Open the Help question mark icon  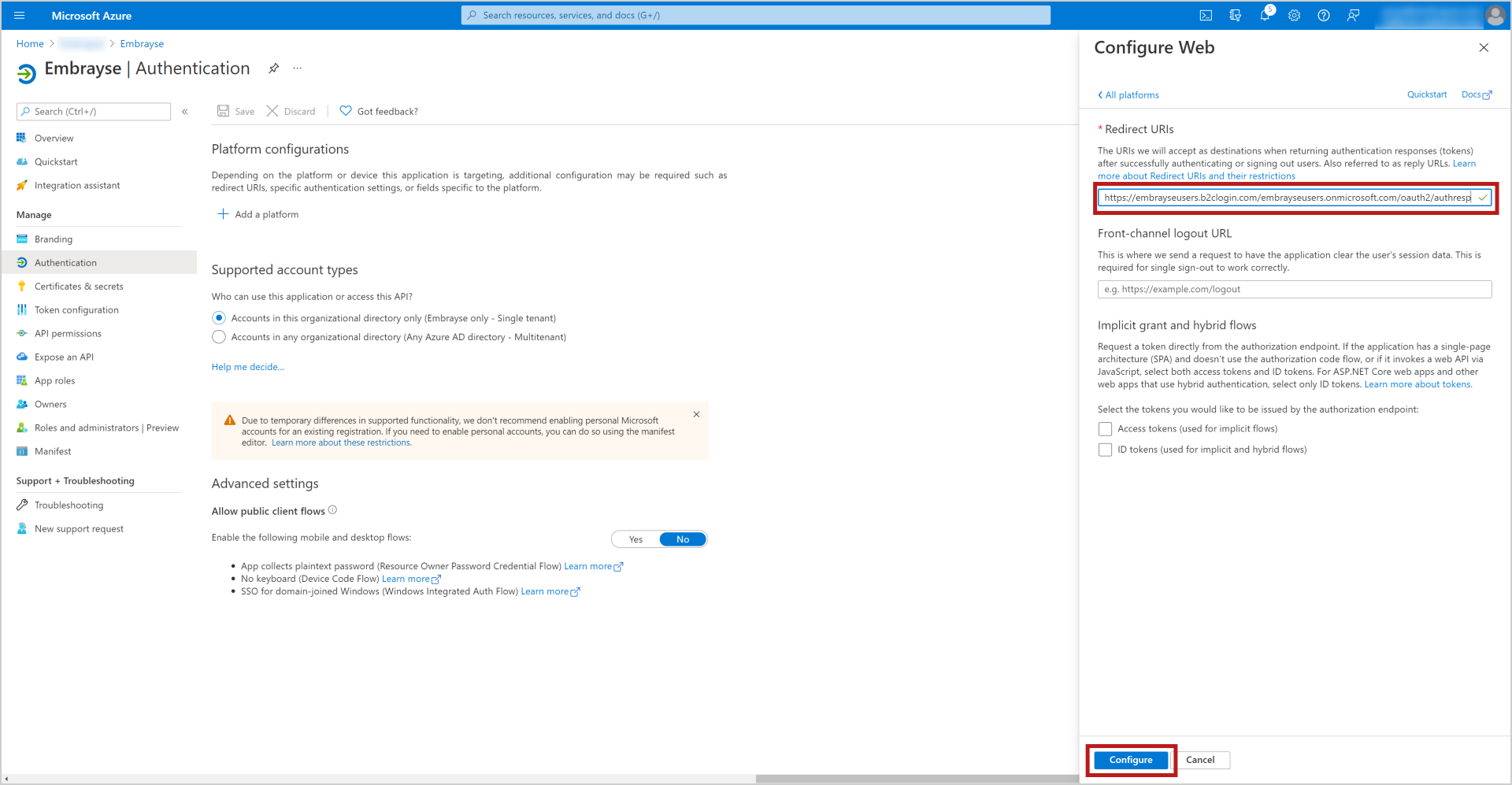pyautogui.click(x=1324, y=15)
